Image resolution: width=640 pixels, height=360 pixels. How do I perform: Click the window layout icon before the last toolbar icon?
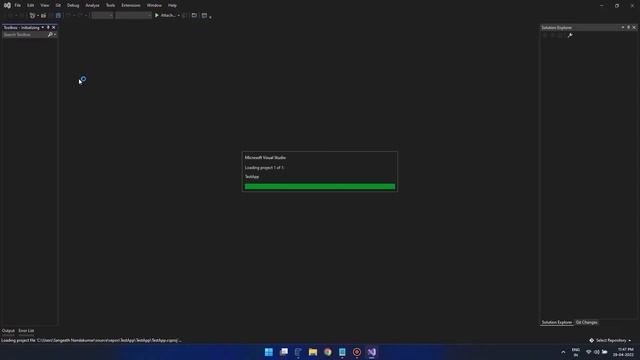click(194, 16)
